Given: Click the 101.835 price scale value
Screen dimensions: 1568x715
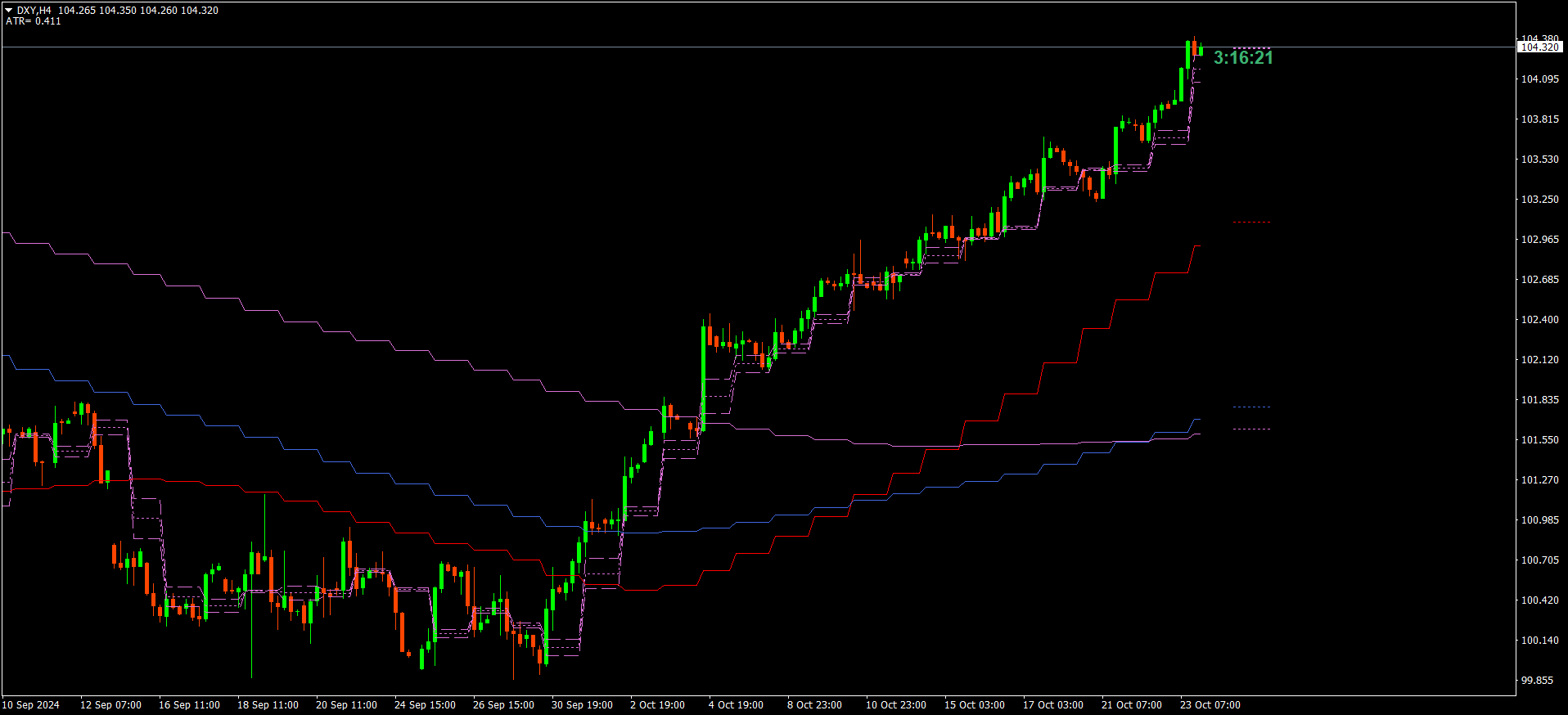Looking at the screenshot, I should pos(1539,400).
